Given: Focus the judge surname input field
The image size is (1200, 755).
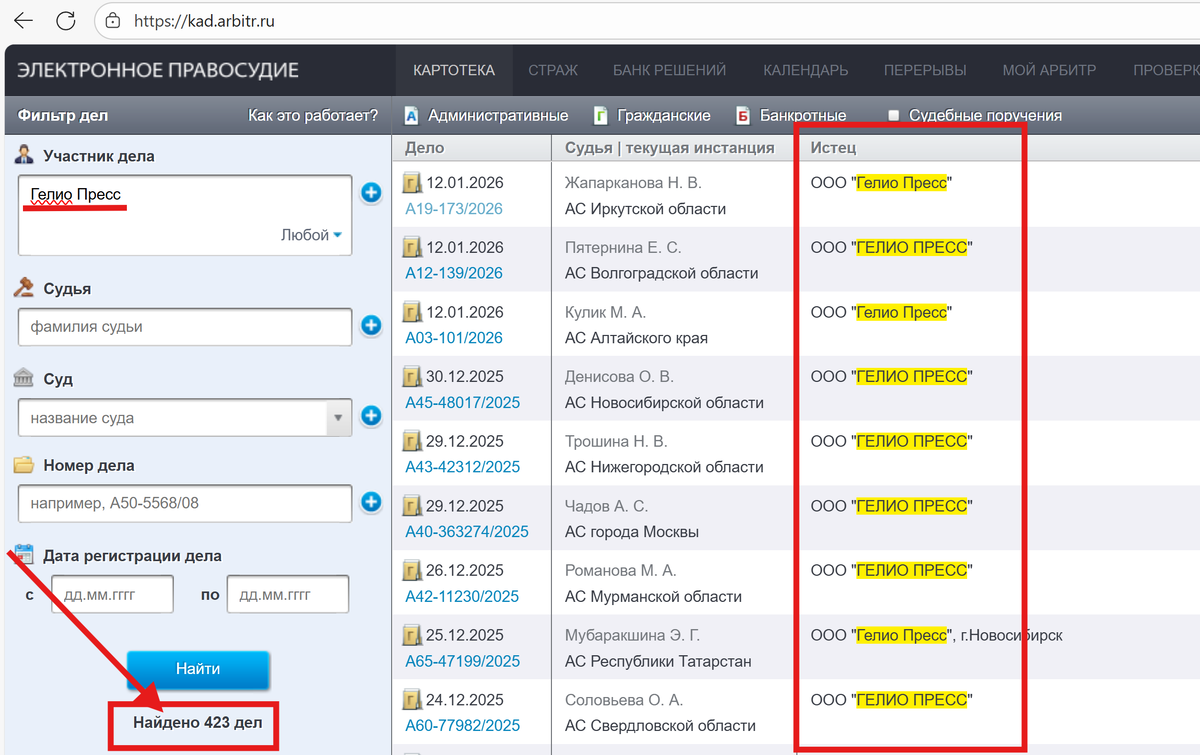Looking at the screenshot, I should [185, 326].
